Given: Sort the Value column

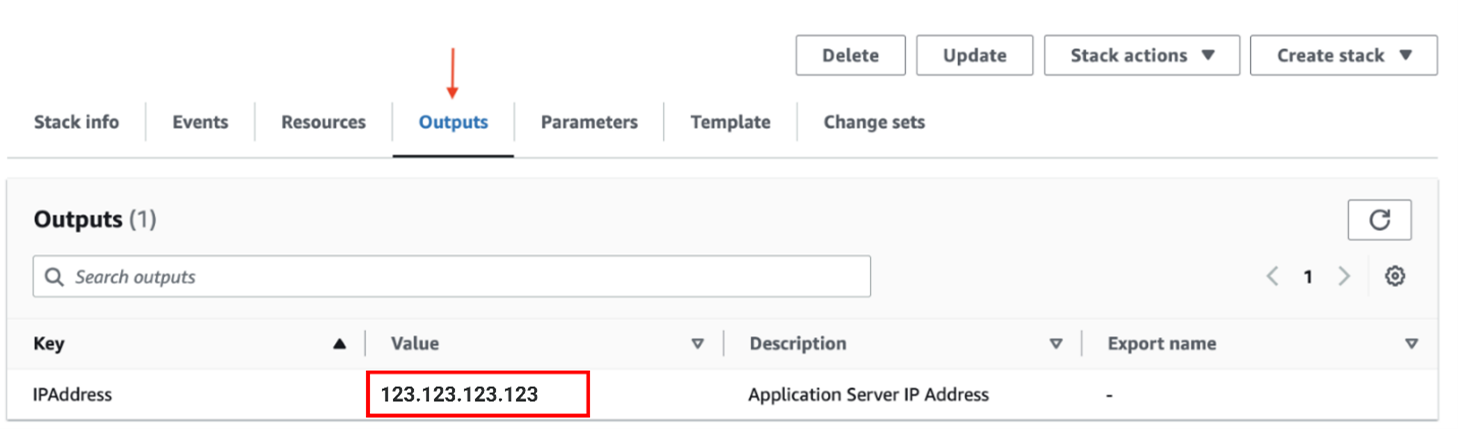Looking at the screenshot, I should pos(697,344).
